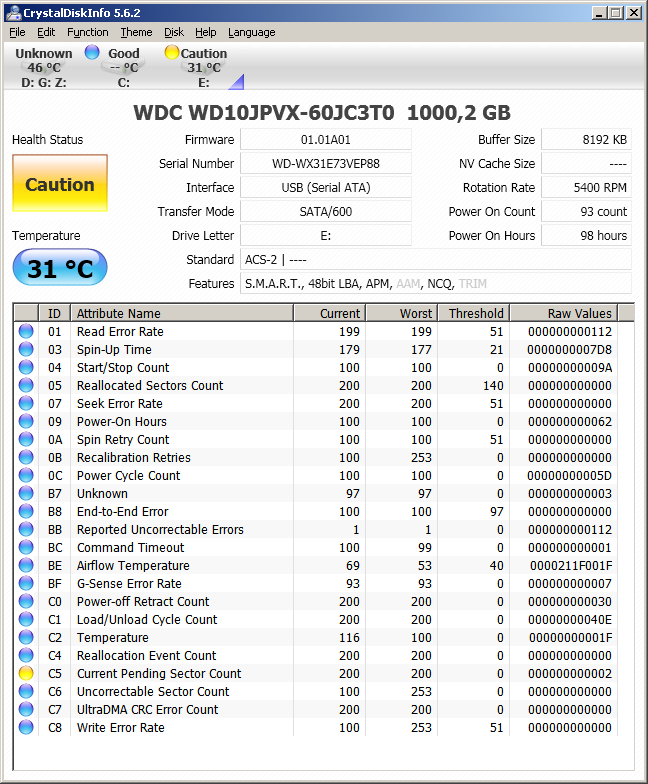648x784 pixels.
Task: Select the B7 Unknown attribute name
Action: tap(102, 494)
